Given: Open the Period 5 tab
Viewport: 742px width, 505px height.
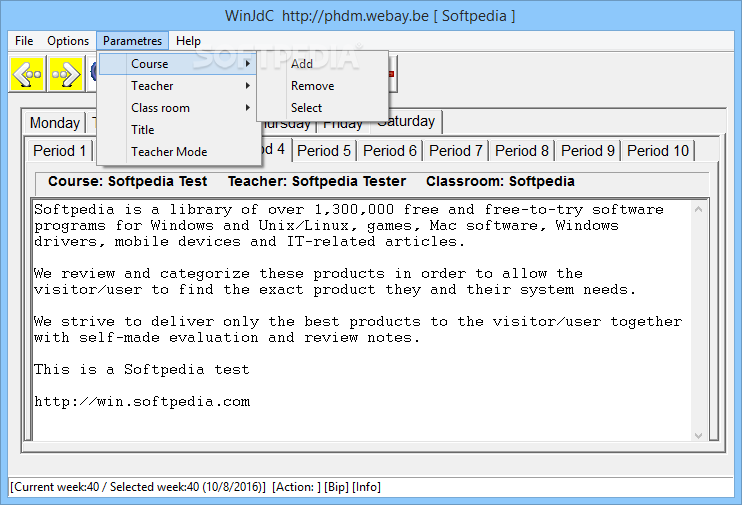Looking at the screenshot, I should click(324, 151).
